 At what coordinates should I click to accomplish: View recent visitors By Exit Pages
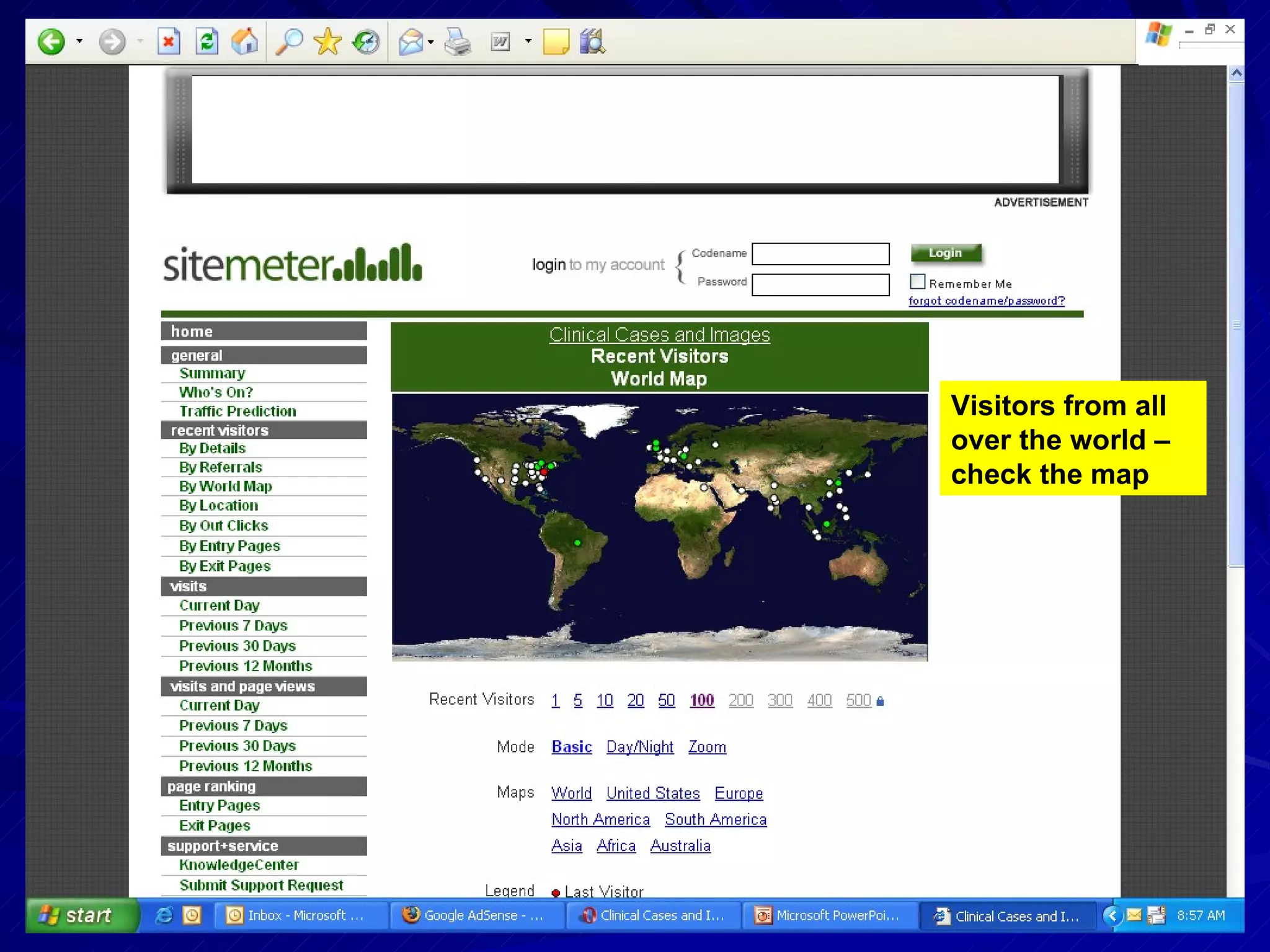224,566
